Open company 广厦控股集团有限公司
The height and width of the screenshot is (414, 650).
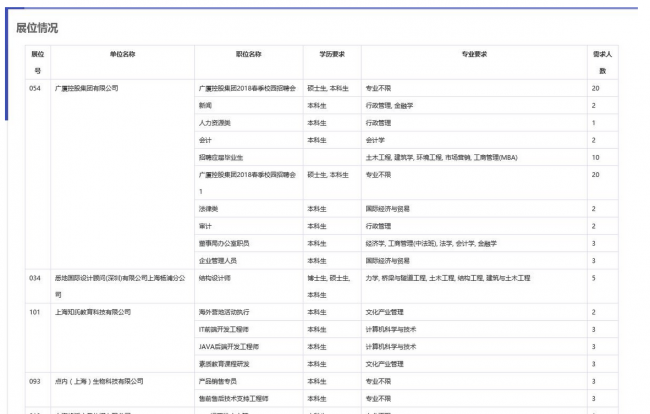pos(86,88)
